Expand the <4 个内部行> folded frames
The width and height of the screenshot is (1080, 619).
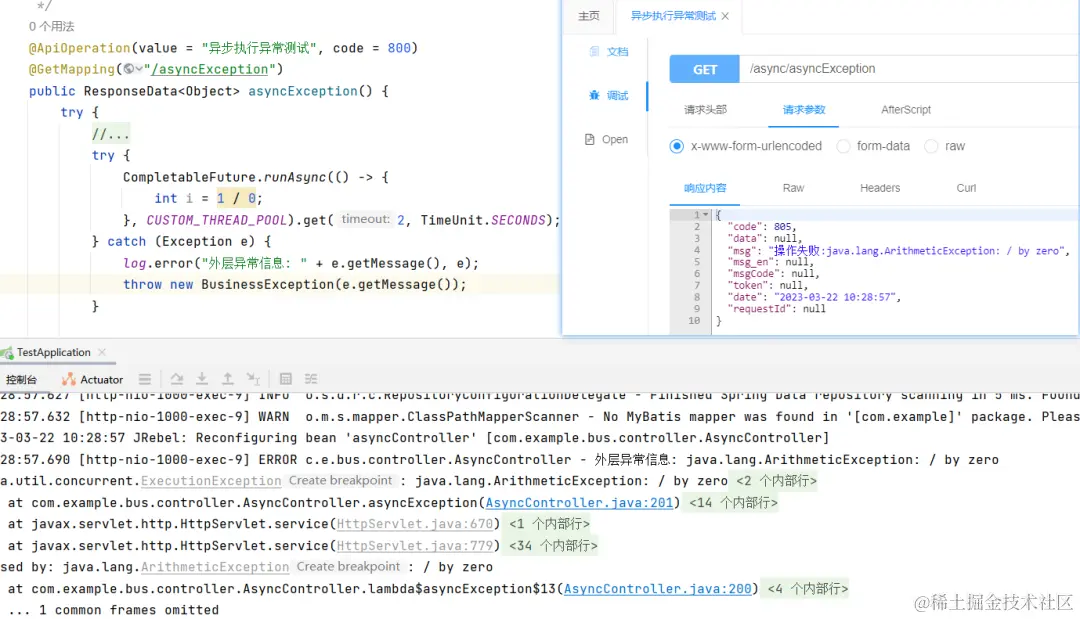click(x=807, y=589)
